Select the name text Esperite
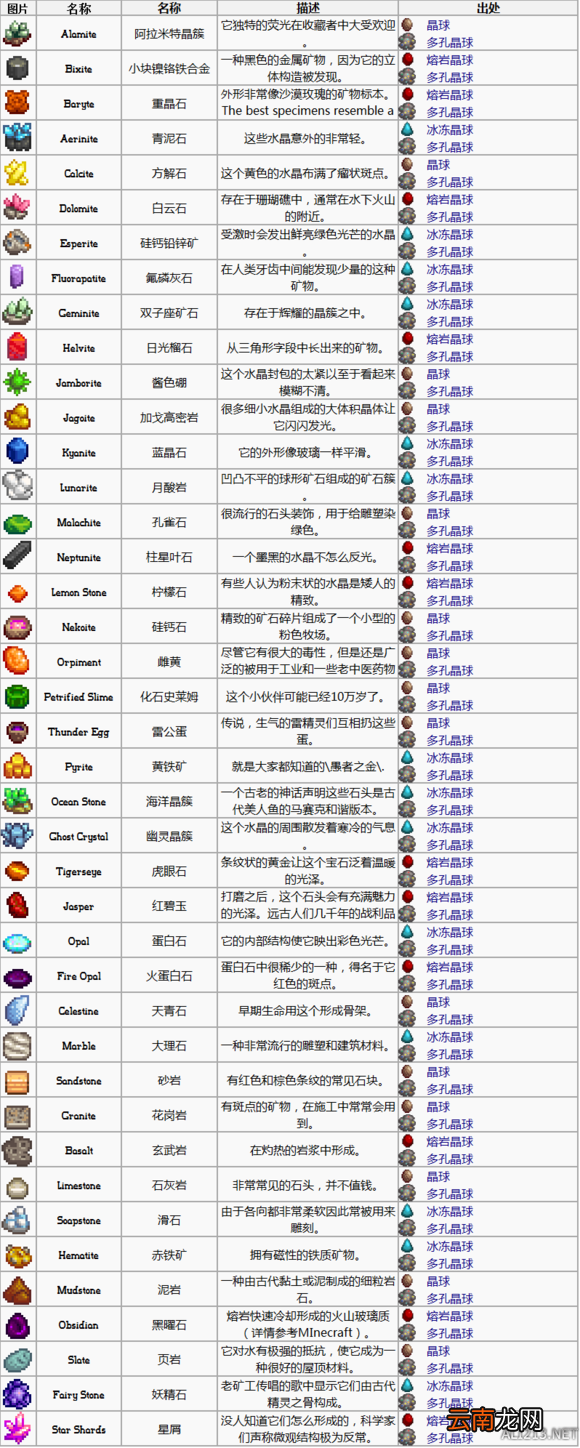Viewport: 580px width, 1448px height. point(79,243)
